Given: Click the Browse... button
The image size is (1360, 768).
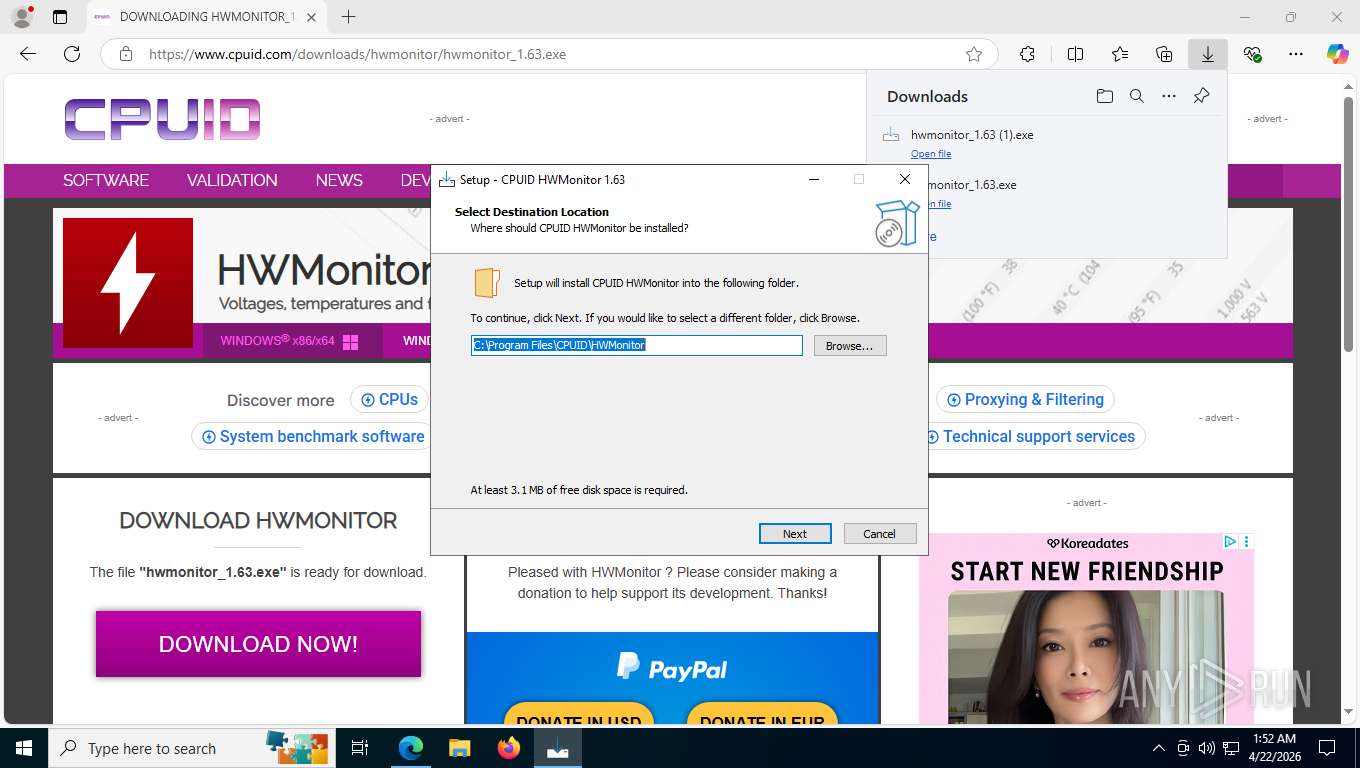Looking at the screenshot, I should [850, 346].
